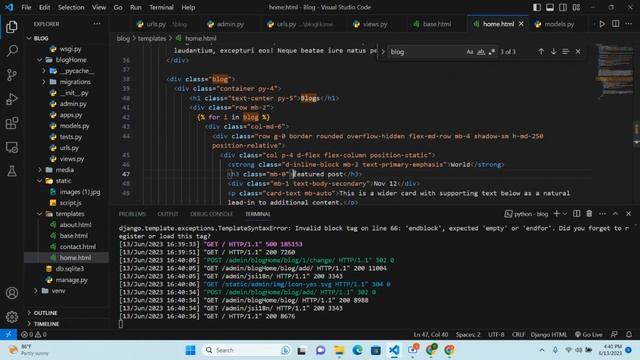This screenshot has width=640, height=360.
Task: Open the Selection menu
Action: click(71, 7)
